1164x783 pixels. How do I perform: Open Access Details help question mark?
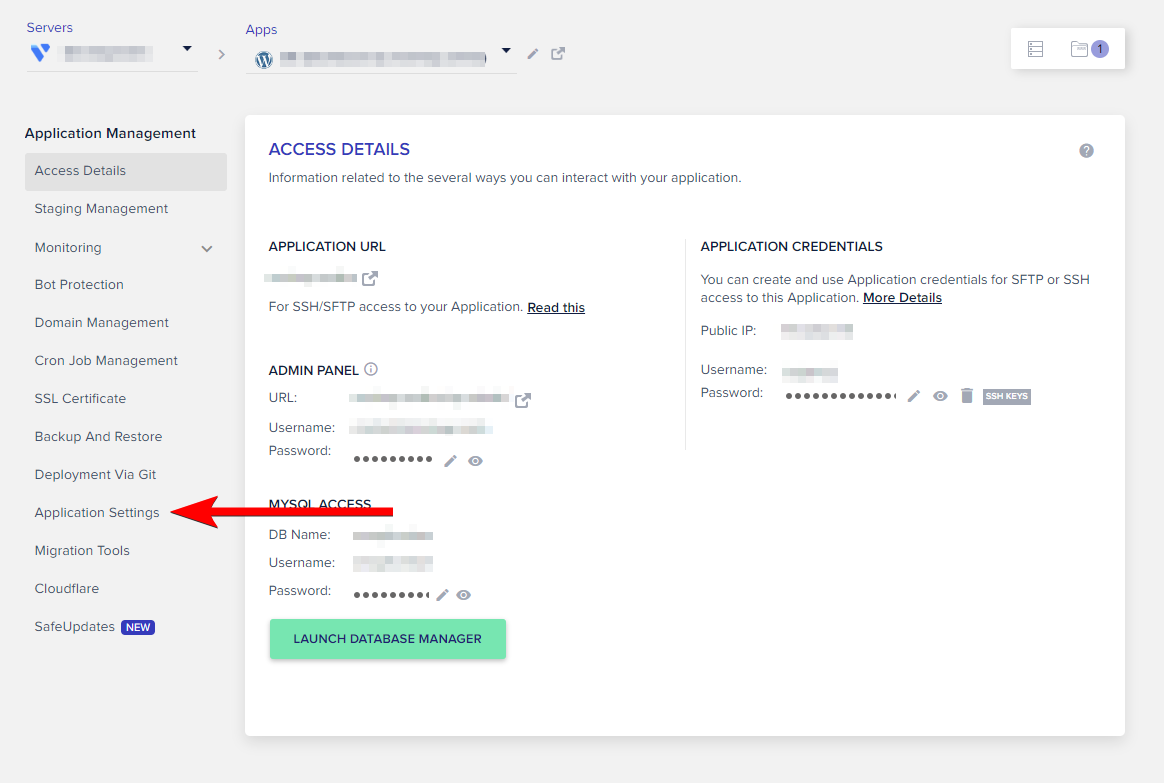1086,150
